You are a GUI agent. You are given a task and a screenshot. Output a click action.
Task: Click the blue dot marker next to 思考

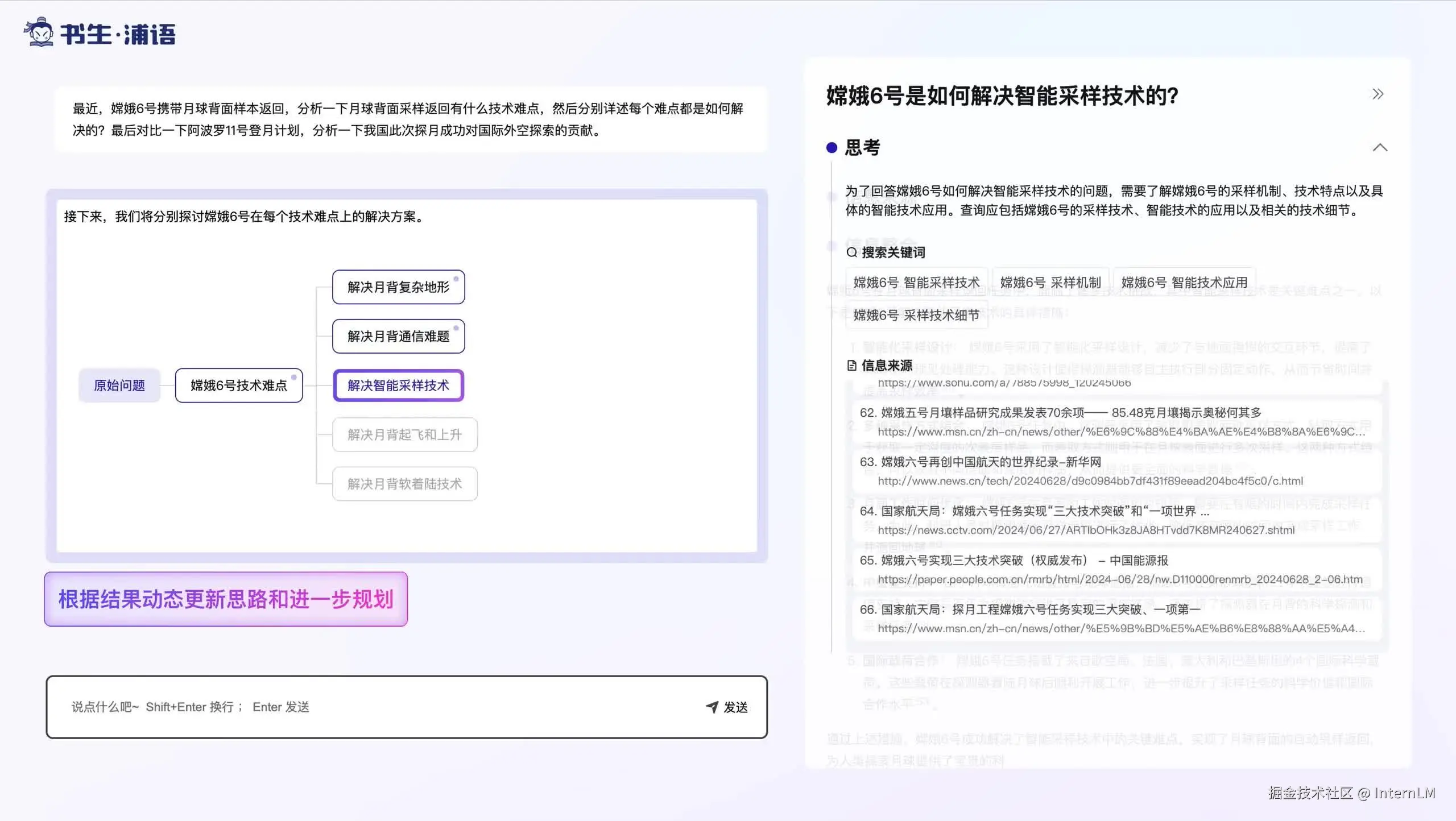(833, 148)
